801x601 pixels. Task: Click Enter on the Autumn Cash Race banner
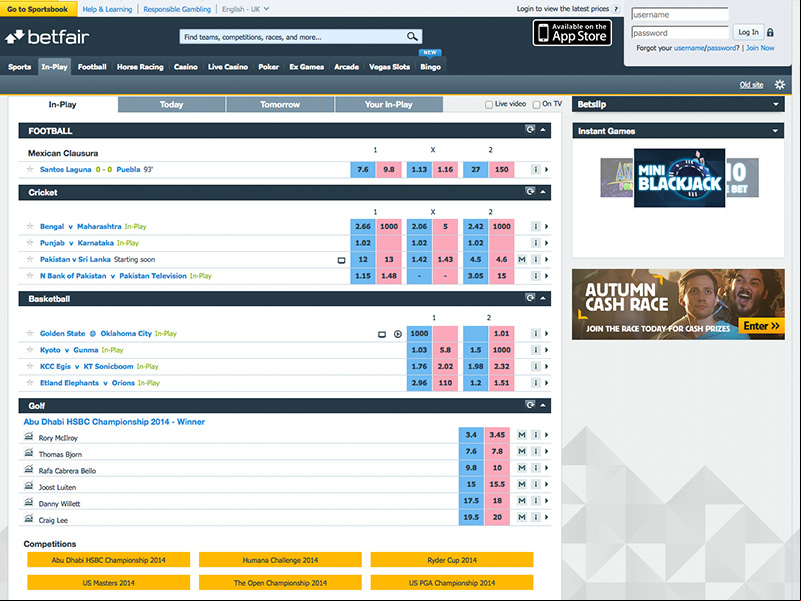(761, 326)
